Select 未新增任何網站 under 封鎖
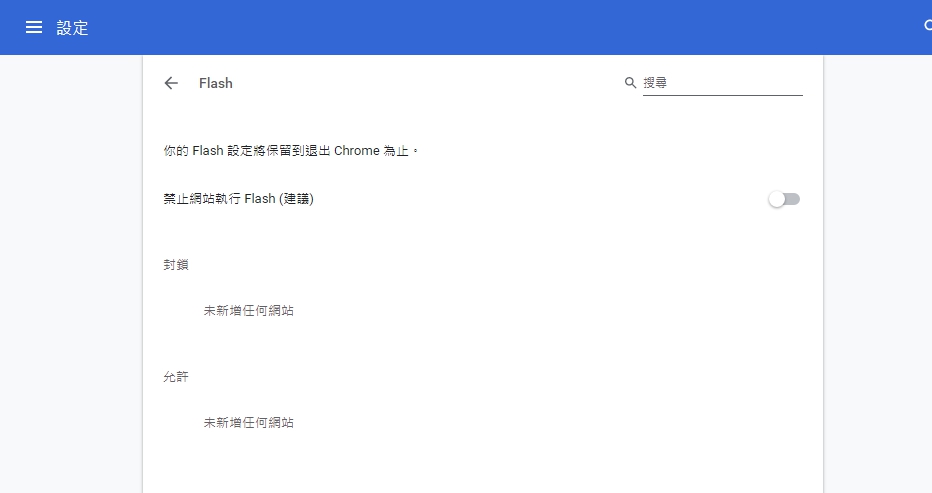The image size is (932, 493). [x=248, y=310]
